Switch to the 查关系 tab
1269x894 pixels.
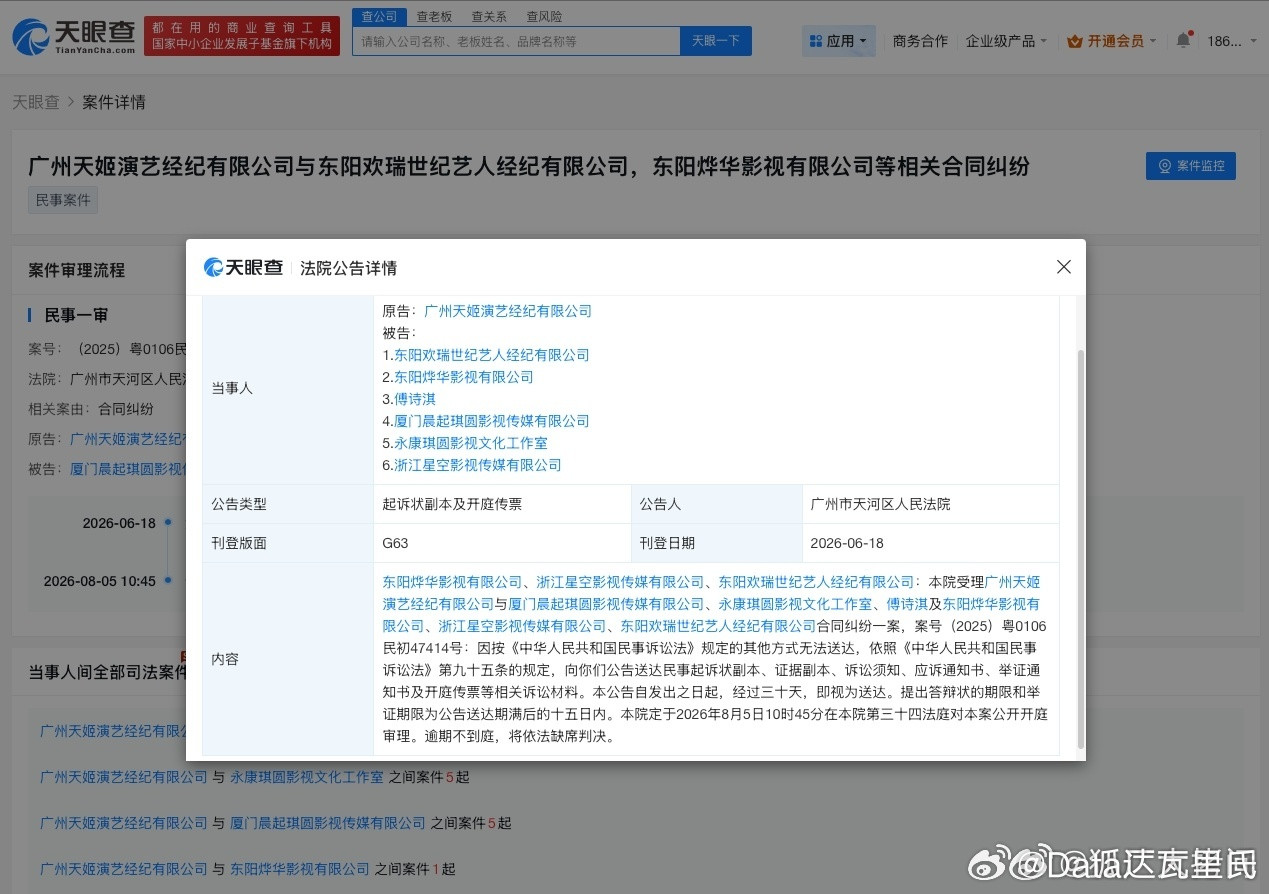(489, 17)
